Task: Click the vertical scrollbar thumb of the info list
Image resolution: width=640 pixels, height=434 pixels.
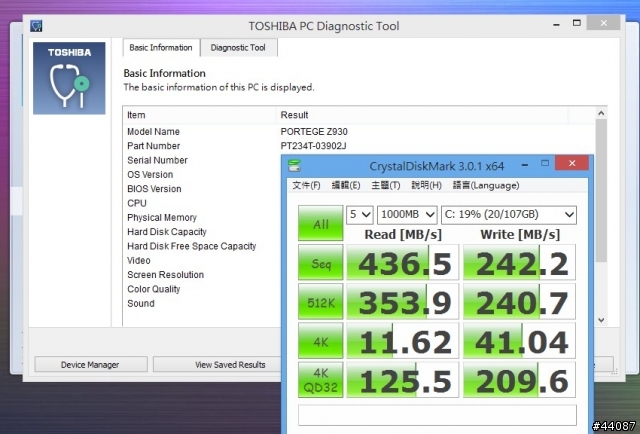Action: coord(601,190)
